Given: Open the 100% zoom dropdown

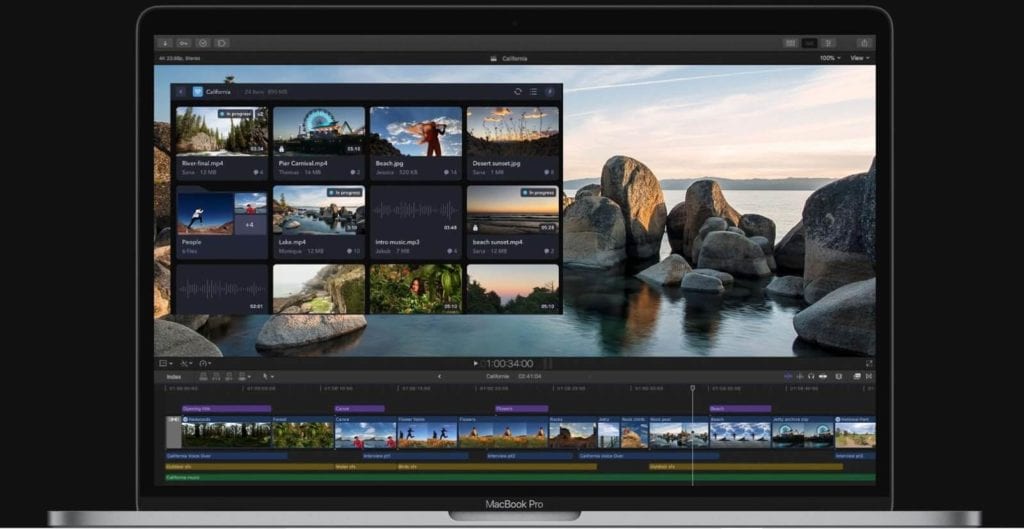Looking at the screenshot, I should (x=829, y=58).
